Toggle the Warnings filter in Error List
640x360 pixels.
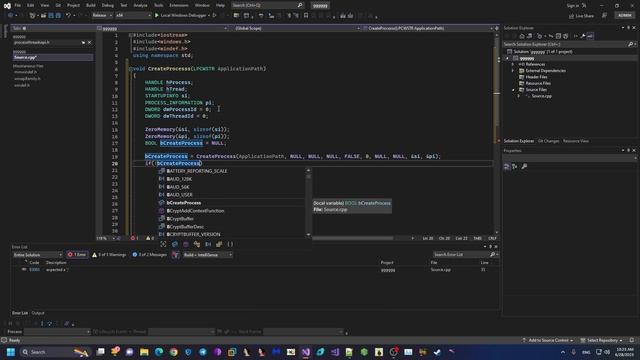(109, 255)
